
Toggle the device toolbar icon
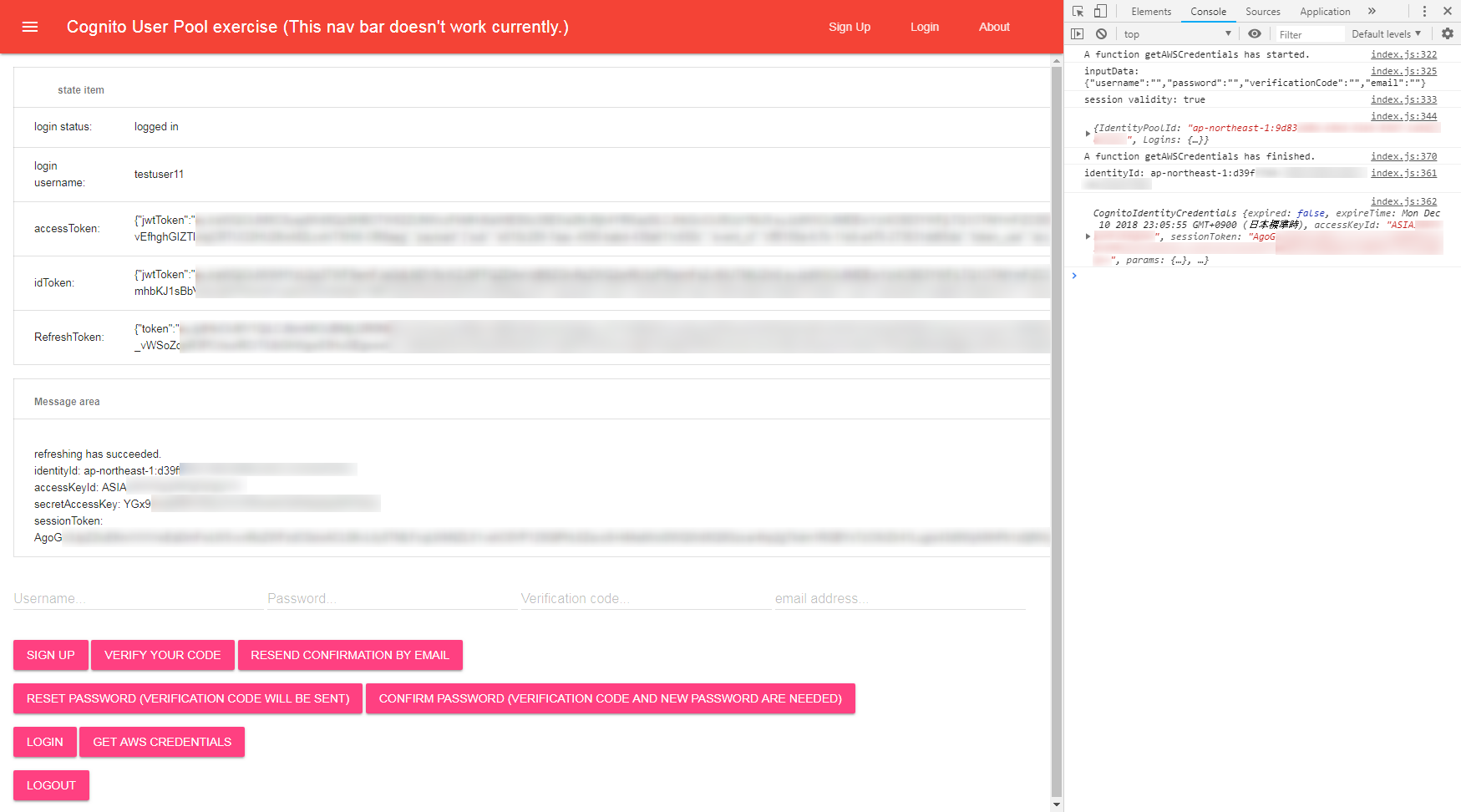coord(1099,11)
